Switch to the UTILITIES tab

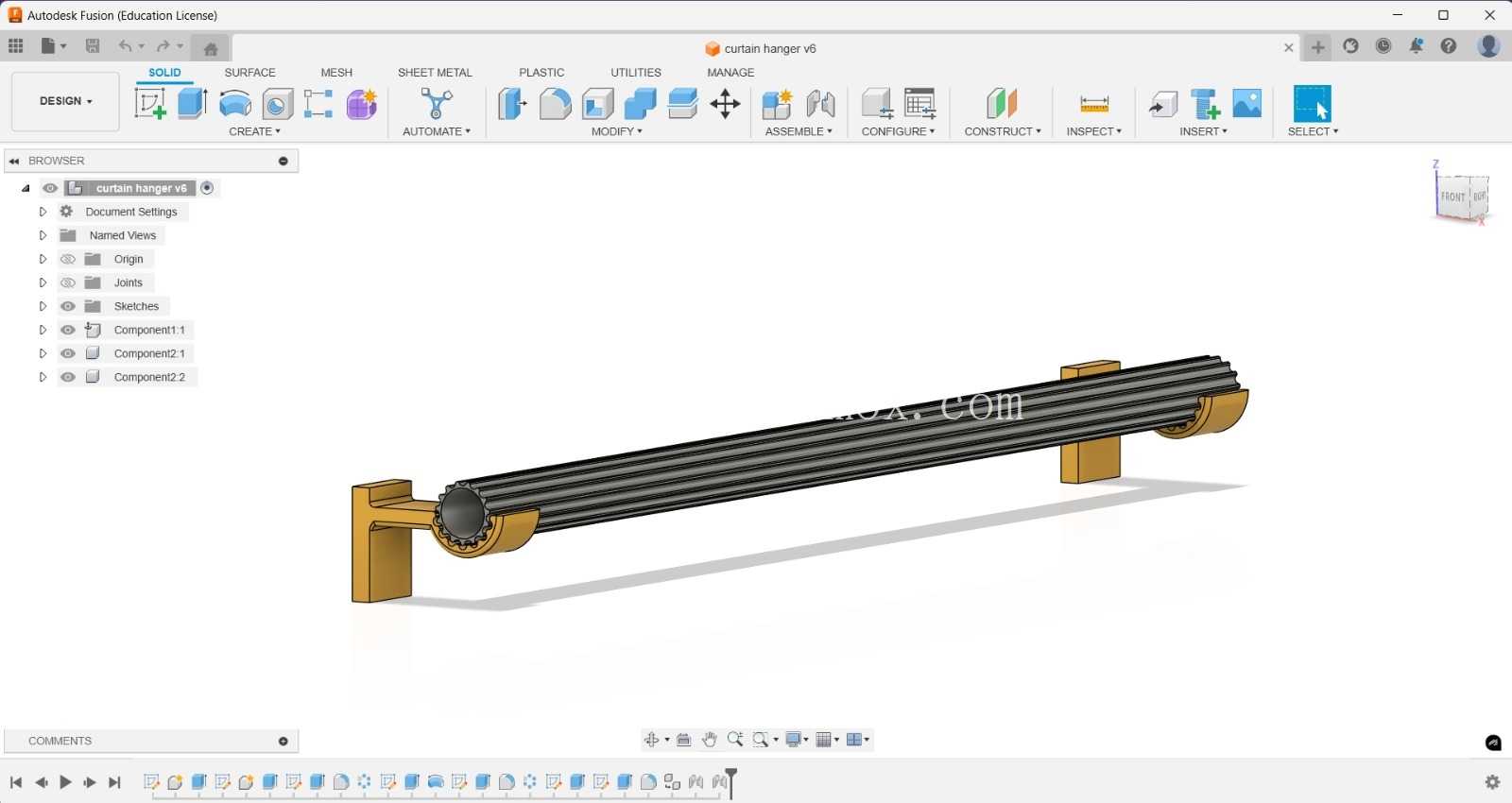click(636, 73)
